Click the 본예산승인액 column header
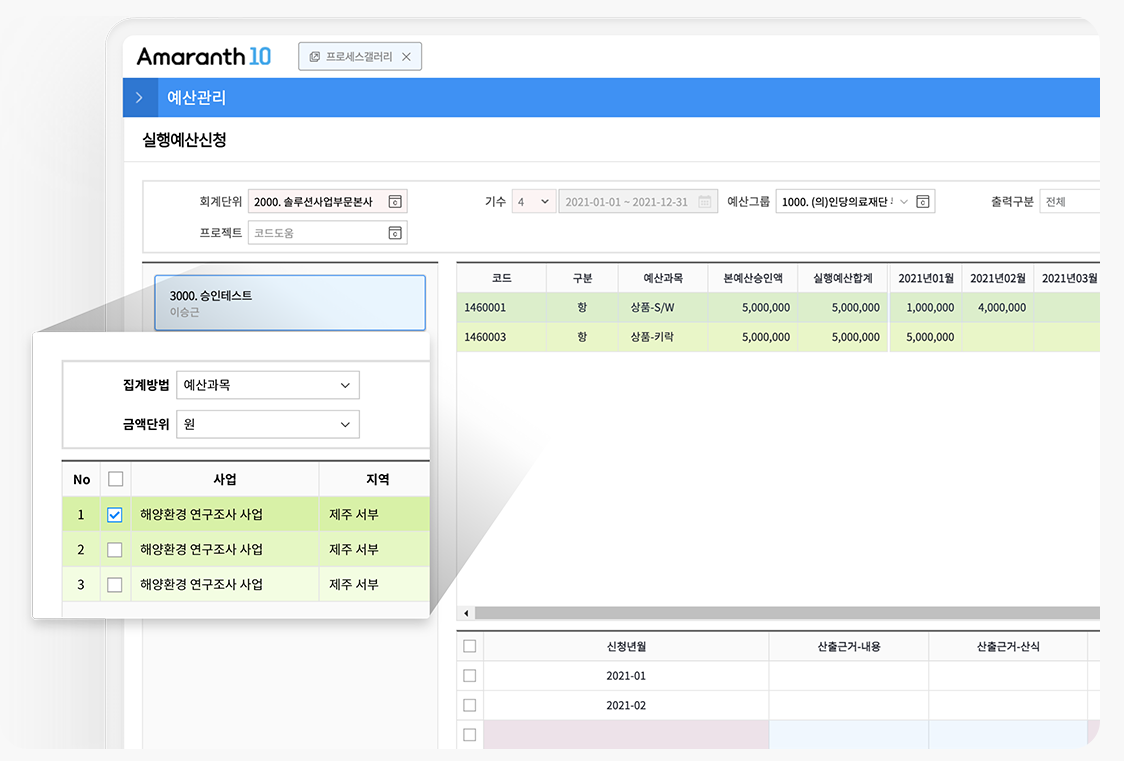This screenshot has height=761, width=1124. pyautogui.click(x=753, y=278)
